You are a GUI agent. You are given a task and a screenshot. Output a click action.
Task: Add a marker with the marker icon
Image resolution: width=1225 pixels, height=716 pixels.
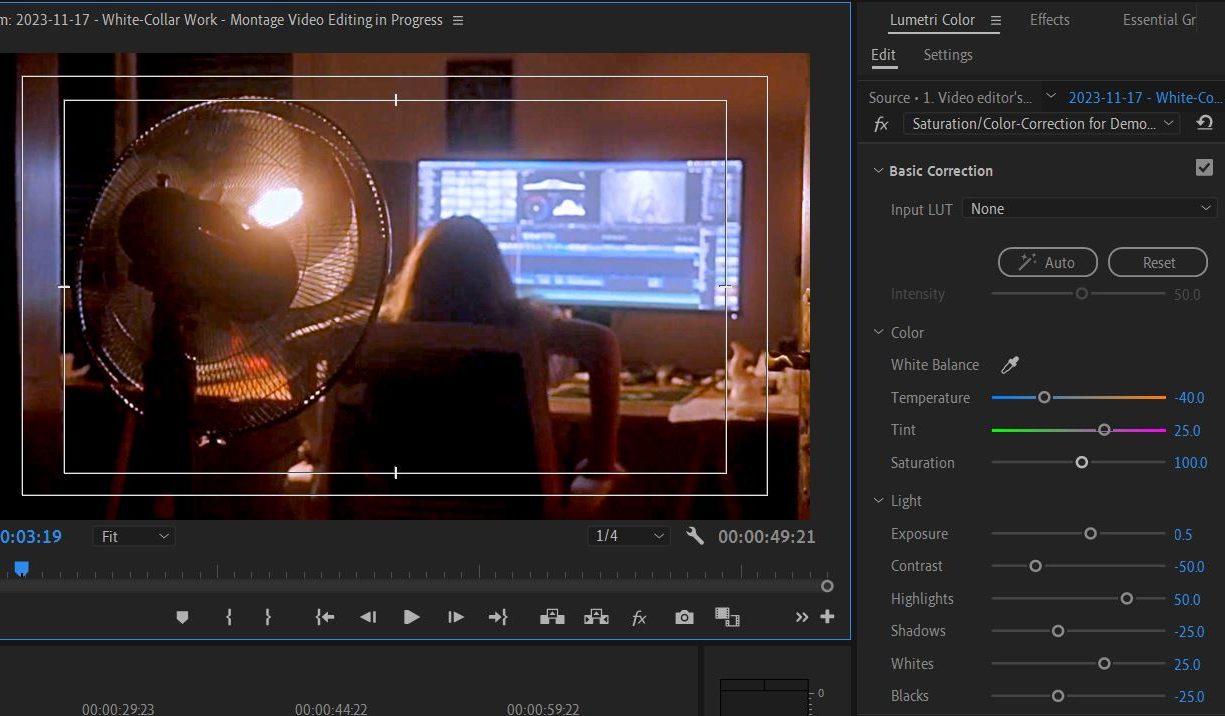tap(182, 617)
